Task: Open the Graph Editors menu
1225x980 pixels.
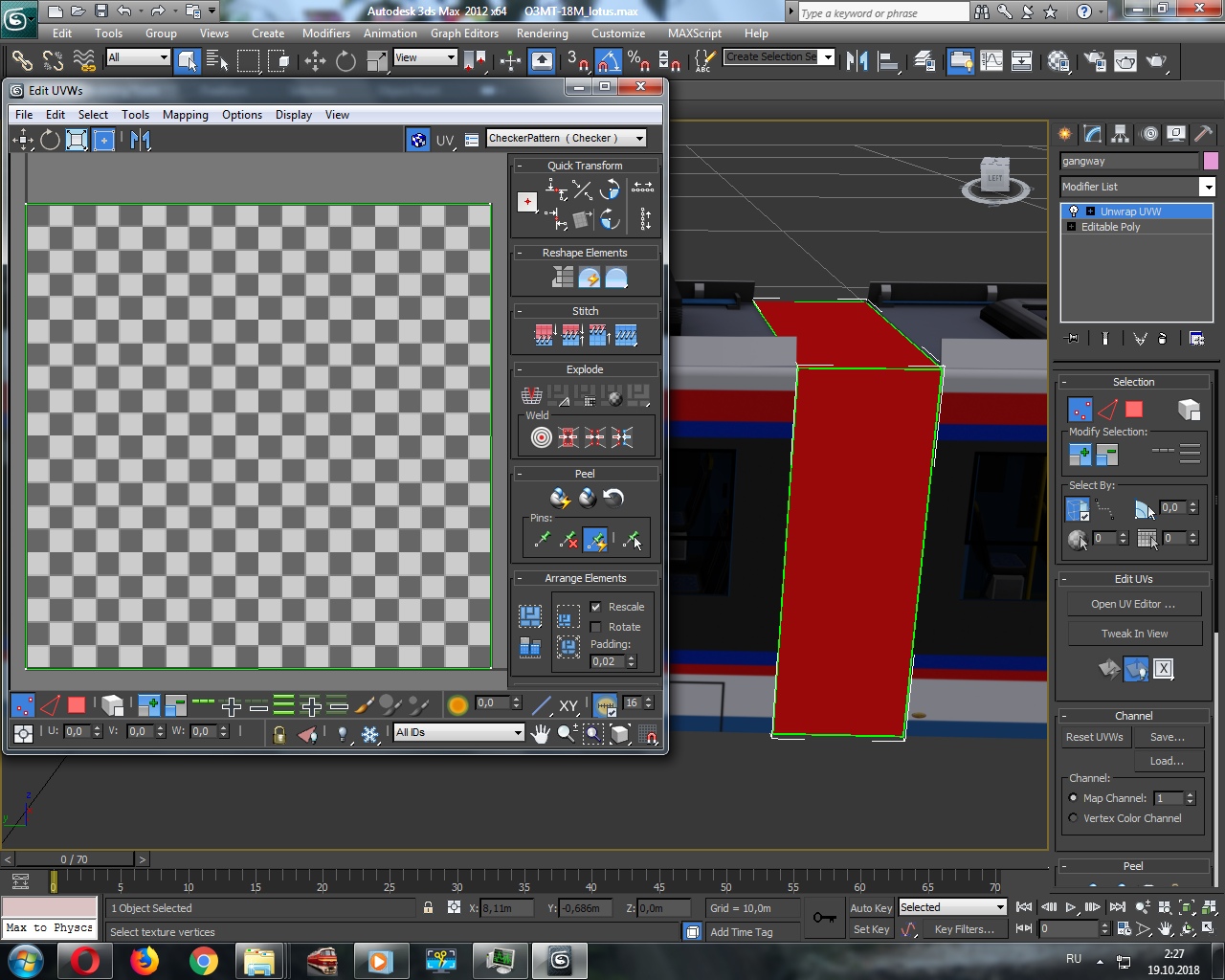Action: 464,33
